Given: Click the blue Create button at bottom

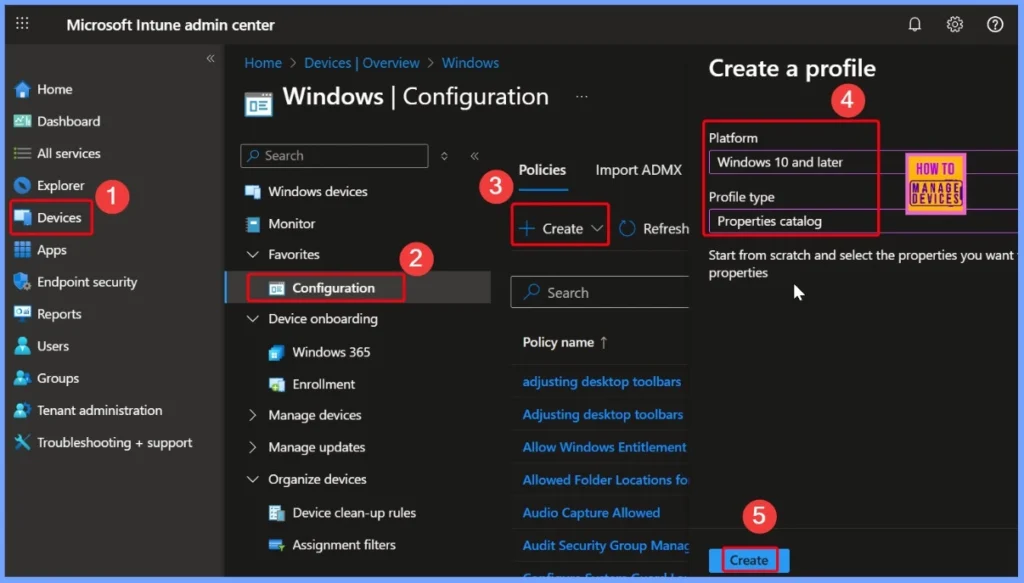Looking at the screenshot, I should click(748, 560).
